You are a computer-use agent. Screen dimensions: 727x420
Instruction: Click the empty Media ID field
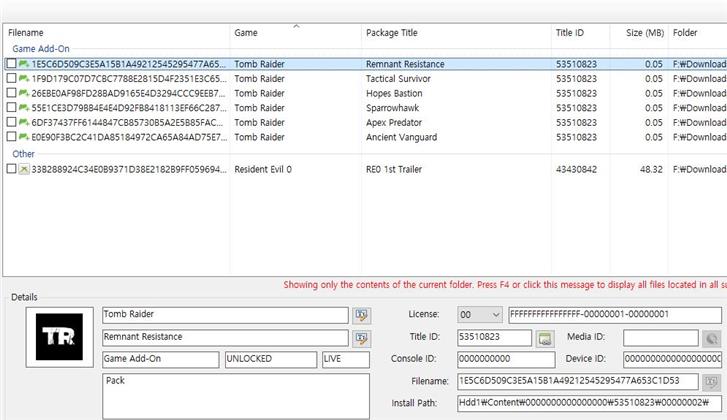tap(661, 338)
